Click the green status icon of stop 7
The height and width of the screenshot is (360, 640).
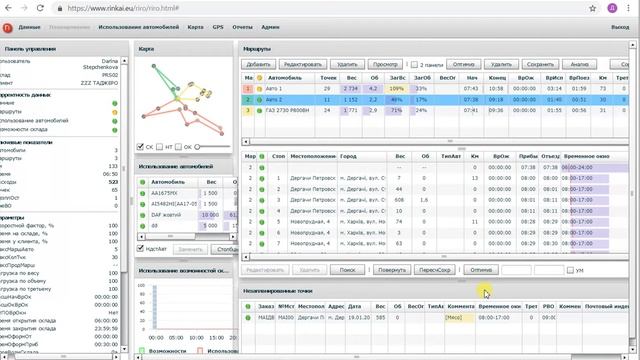click(x=262, y=244)
